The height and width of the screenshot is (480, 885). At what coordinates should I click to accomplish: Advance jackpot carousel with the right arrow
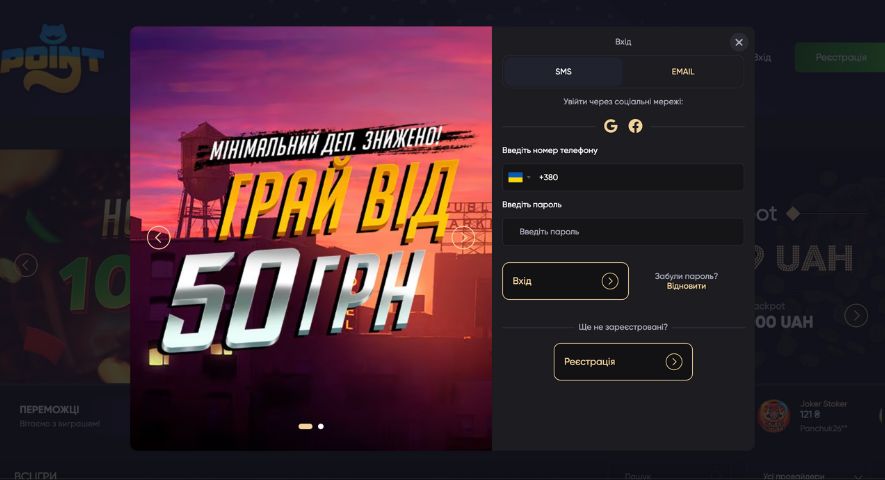click(x=856, y=315)
